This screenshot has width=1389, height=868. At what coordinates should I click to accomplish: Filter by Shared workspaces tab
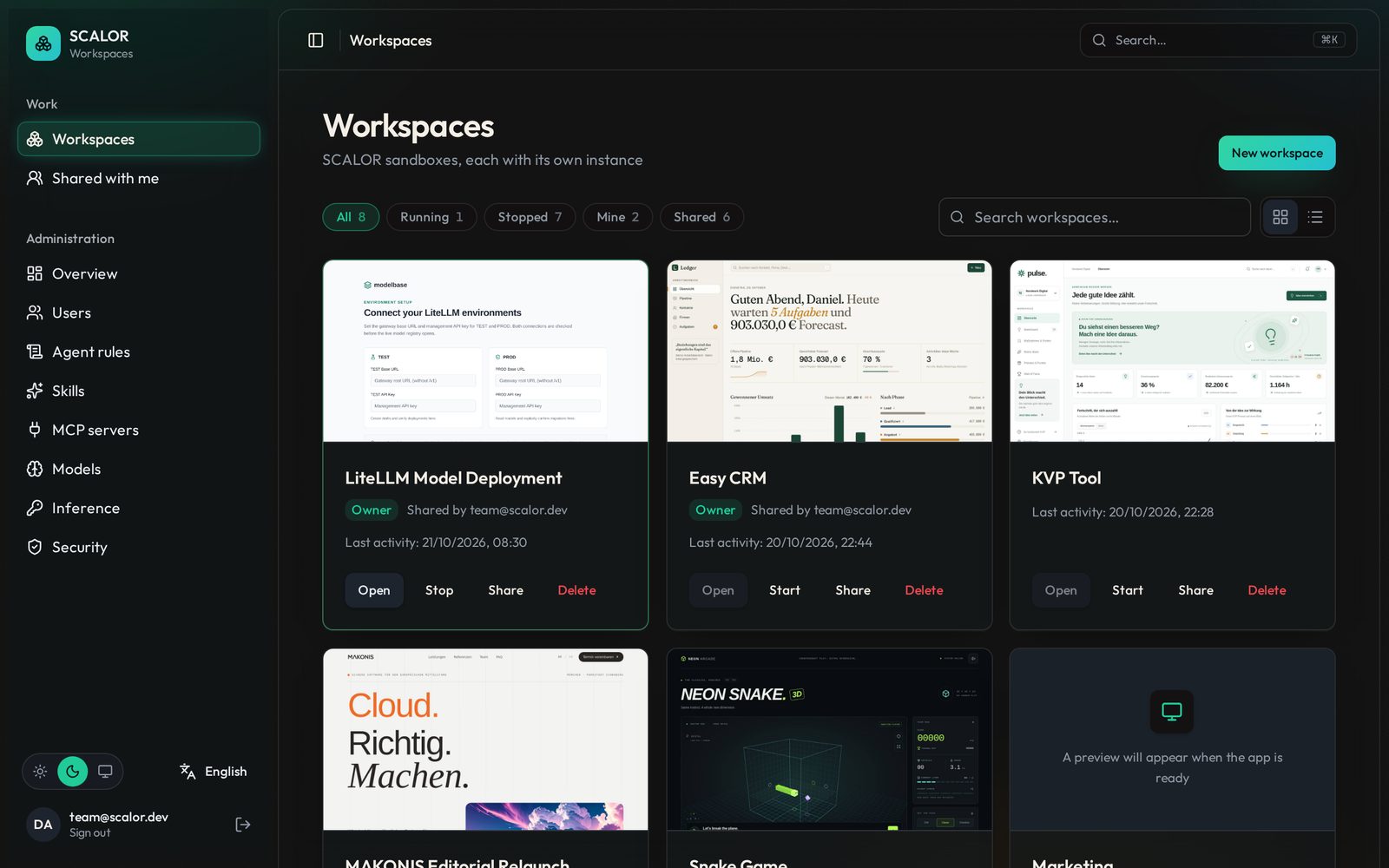[701, 217]
